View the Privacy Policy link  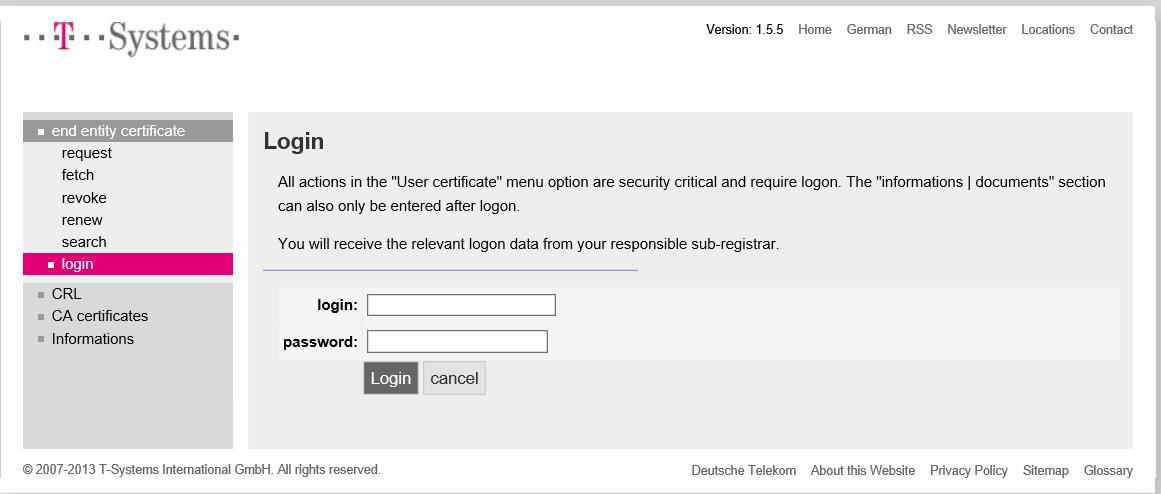(x=969, y=470)
